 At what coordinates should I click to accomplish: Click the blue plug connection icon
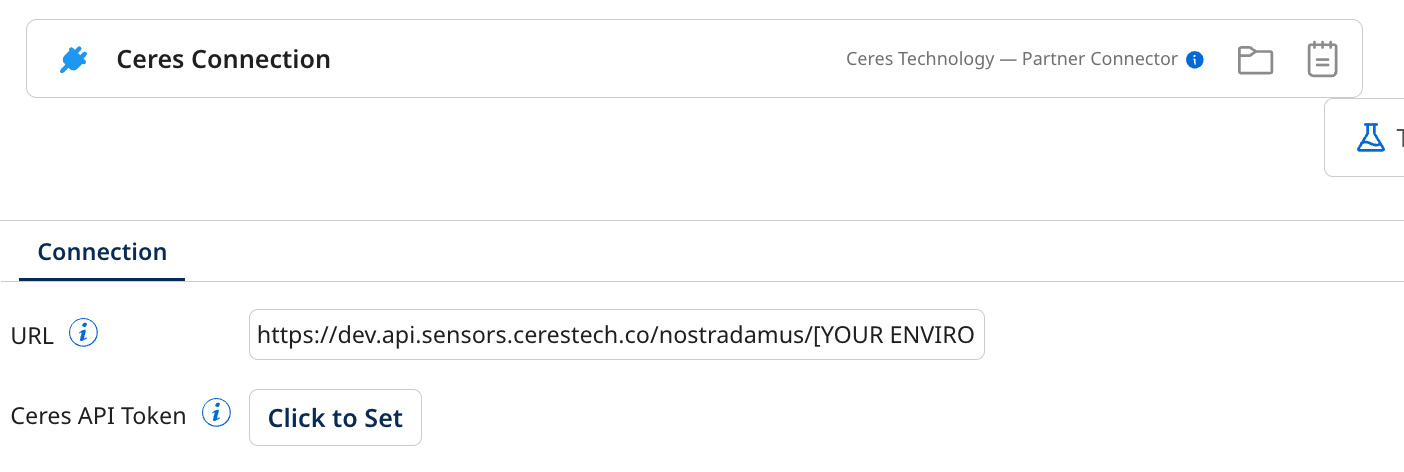pyautogui.click(x=73, y=60)
